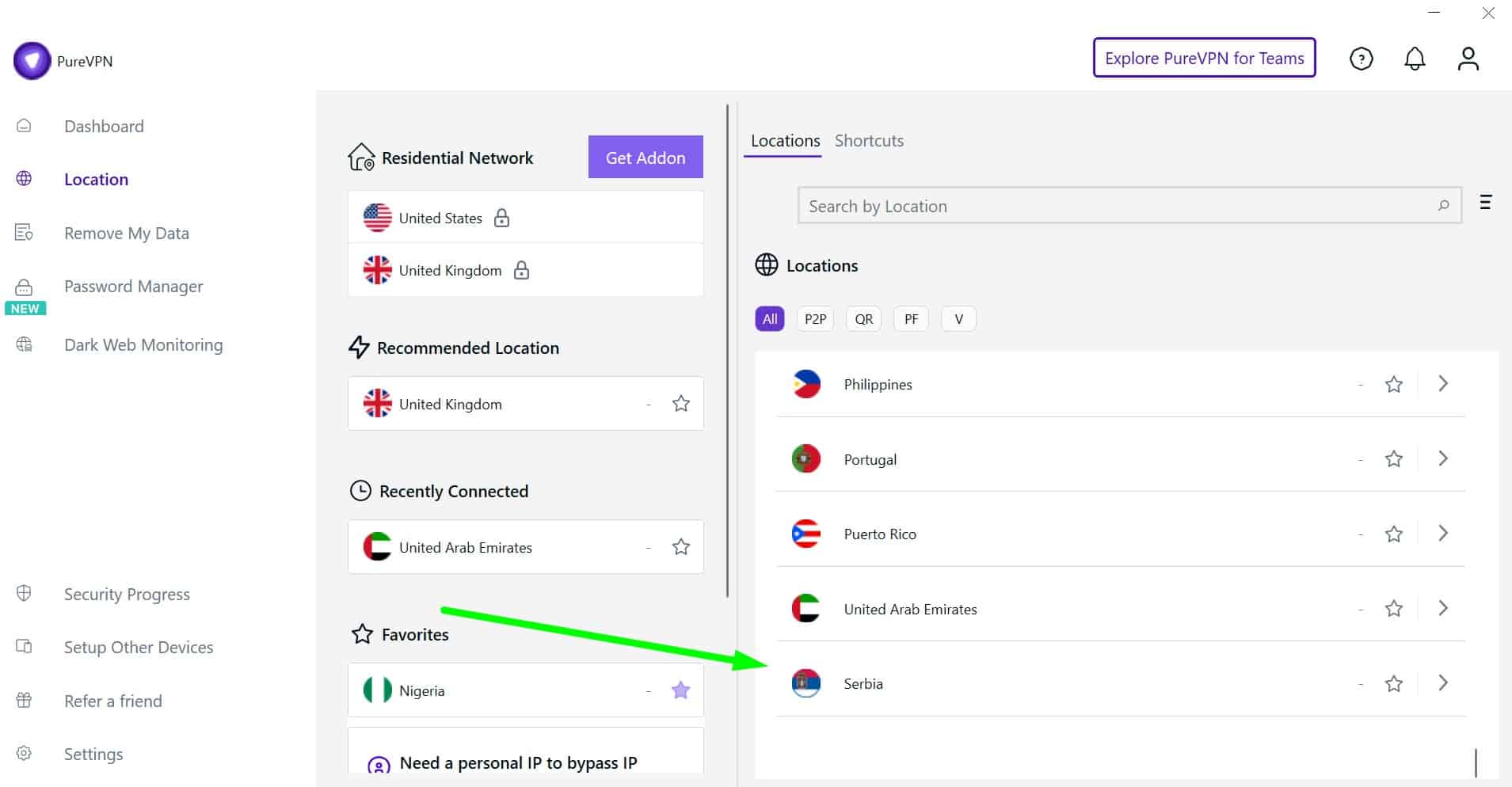Click the Get Addon button
This screenshot has width=1512, height=787.
646,157
